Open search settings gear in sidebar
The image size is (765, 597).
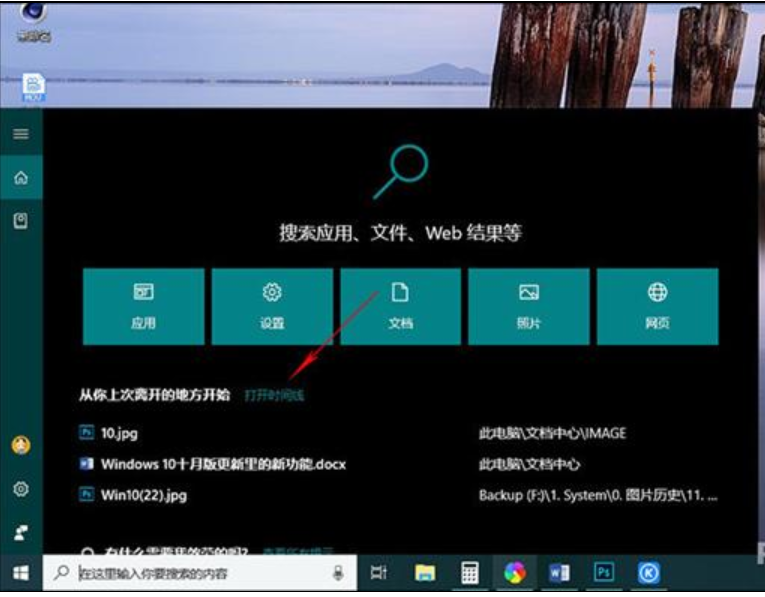coord(20,489)
